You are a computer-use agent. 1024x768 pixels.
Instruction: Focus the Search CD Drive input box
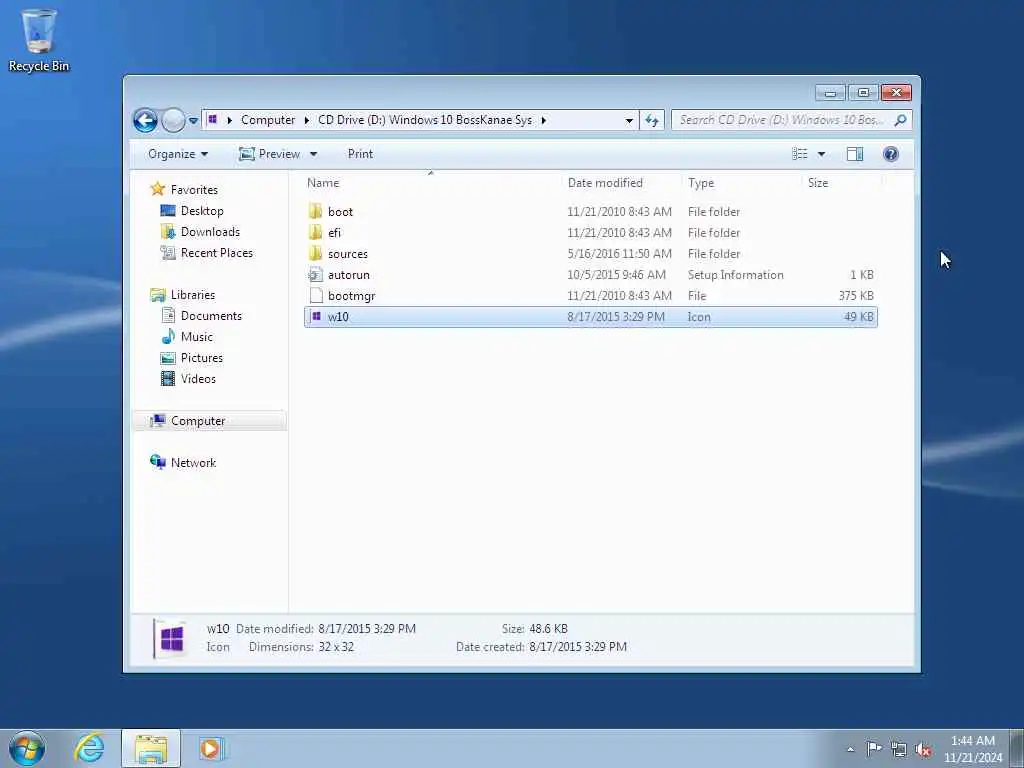click(784, 120)
